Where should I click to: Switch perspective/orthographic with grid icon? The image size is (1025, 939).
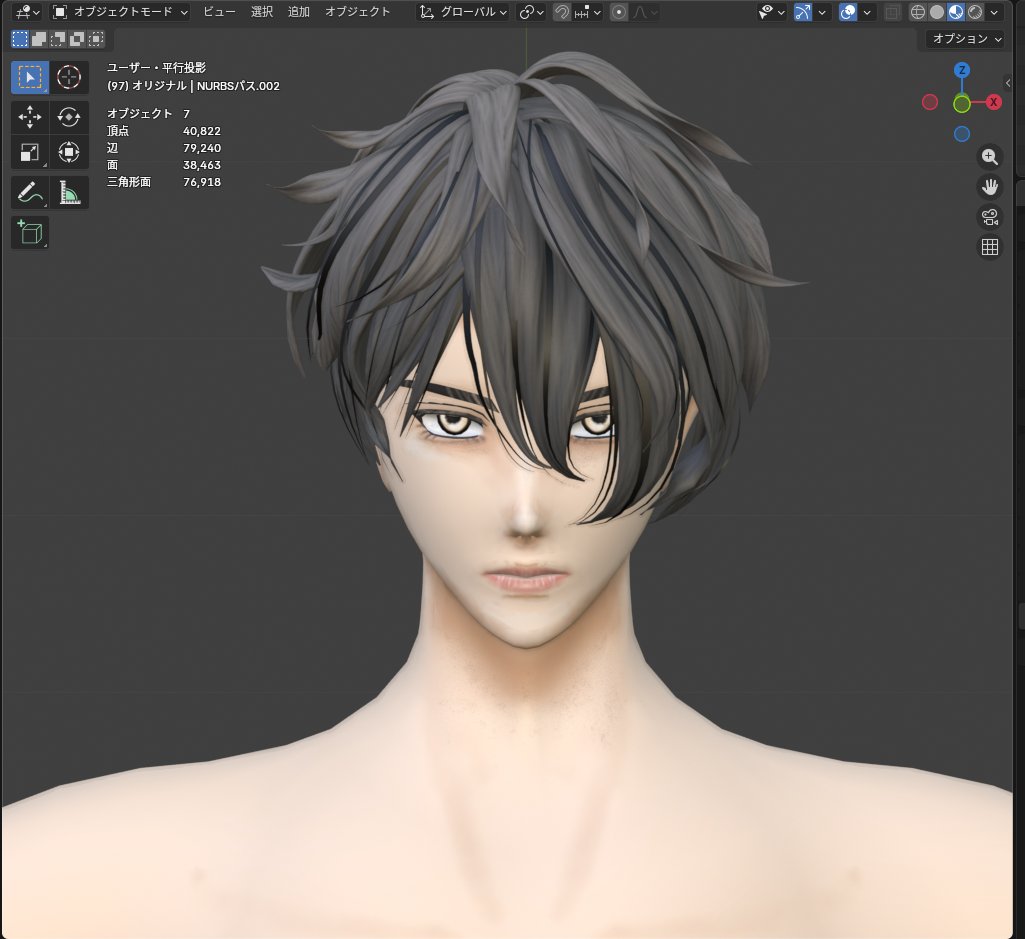click(x=990, y=247)
